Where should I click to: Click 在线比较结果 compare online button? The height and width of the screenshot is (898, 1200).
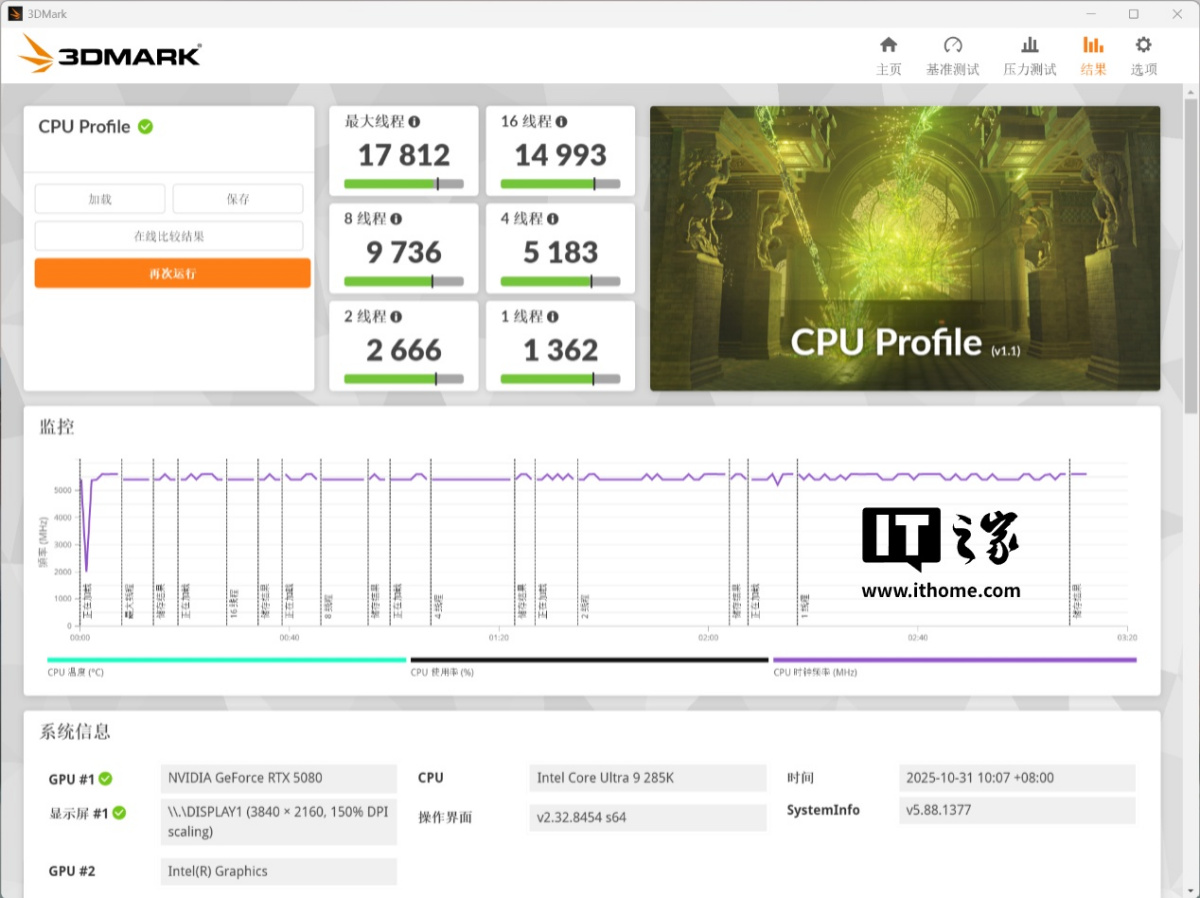coord(169,236)
